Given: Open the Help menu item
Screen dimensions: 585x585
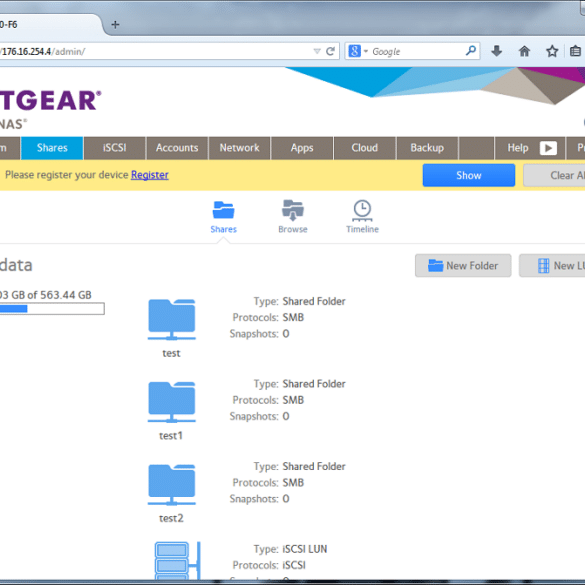Looking at the screenshot, I should tap(518, 148).
